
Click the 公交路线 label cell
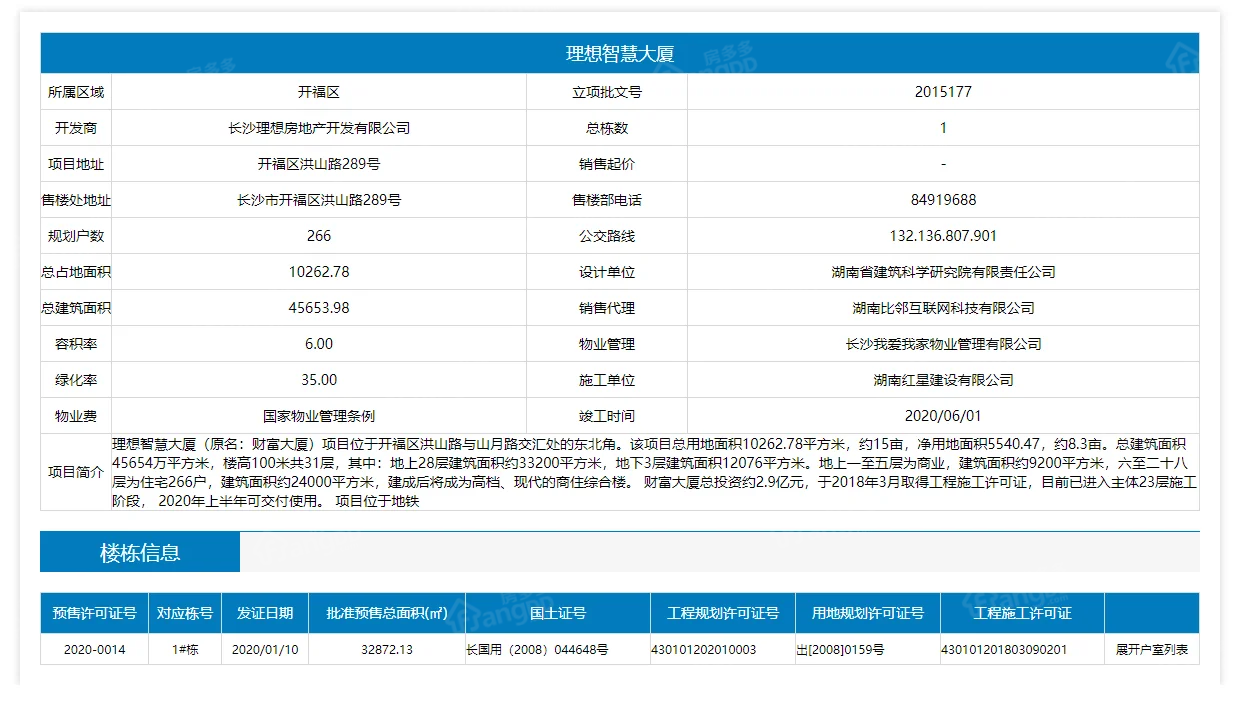[x=607, y=236]
